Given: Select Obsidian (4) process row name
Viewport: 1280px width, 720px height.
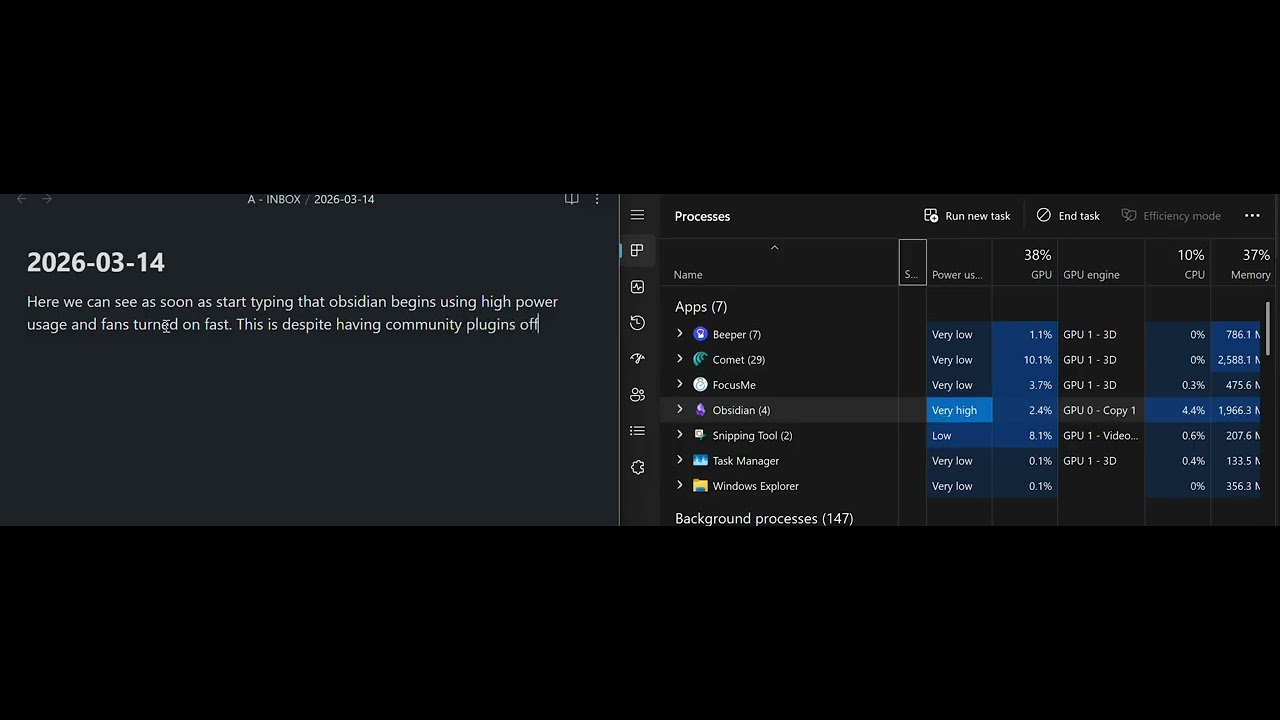Looking at the screenshot, I should tap(741, 410).
